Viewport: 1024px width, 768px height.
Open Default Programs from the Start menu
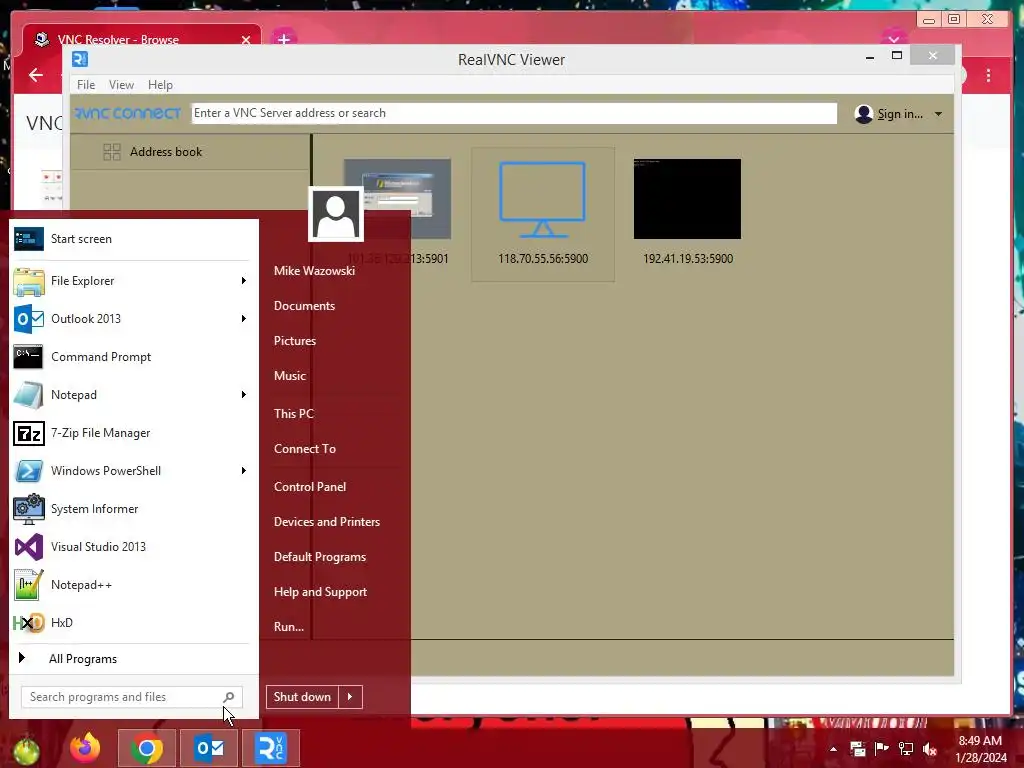320,557
